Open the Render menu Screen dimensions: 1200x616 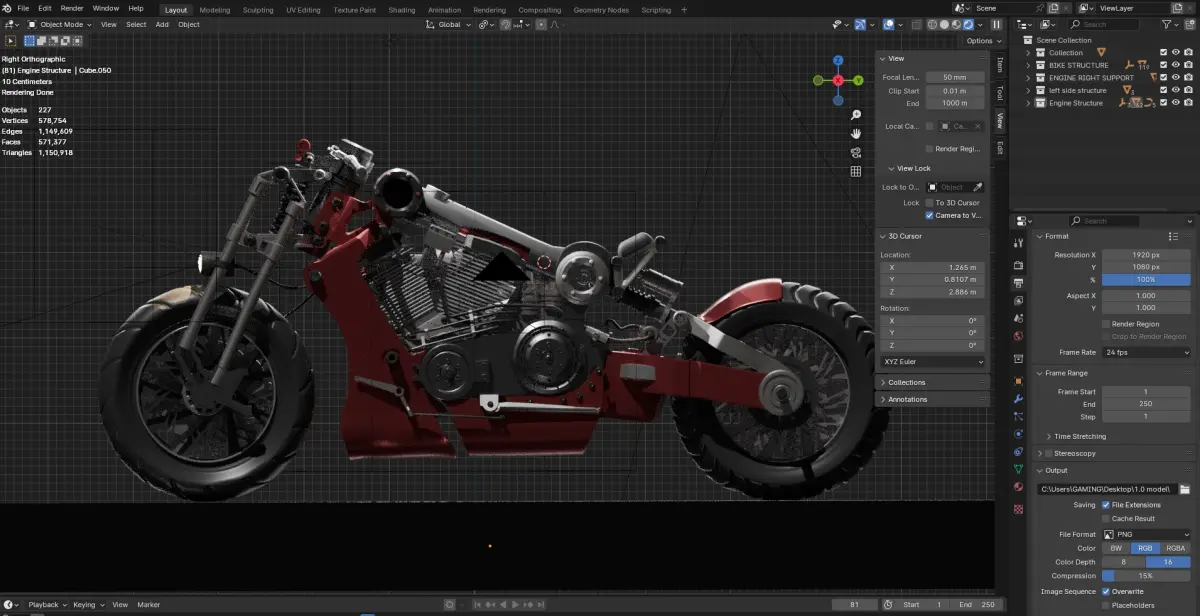click(72, 8)
